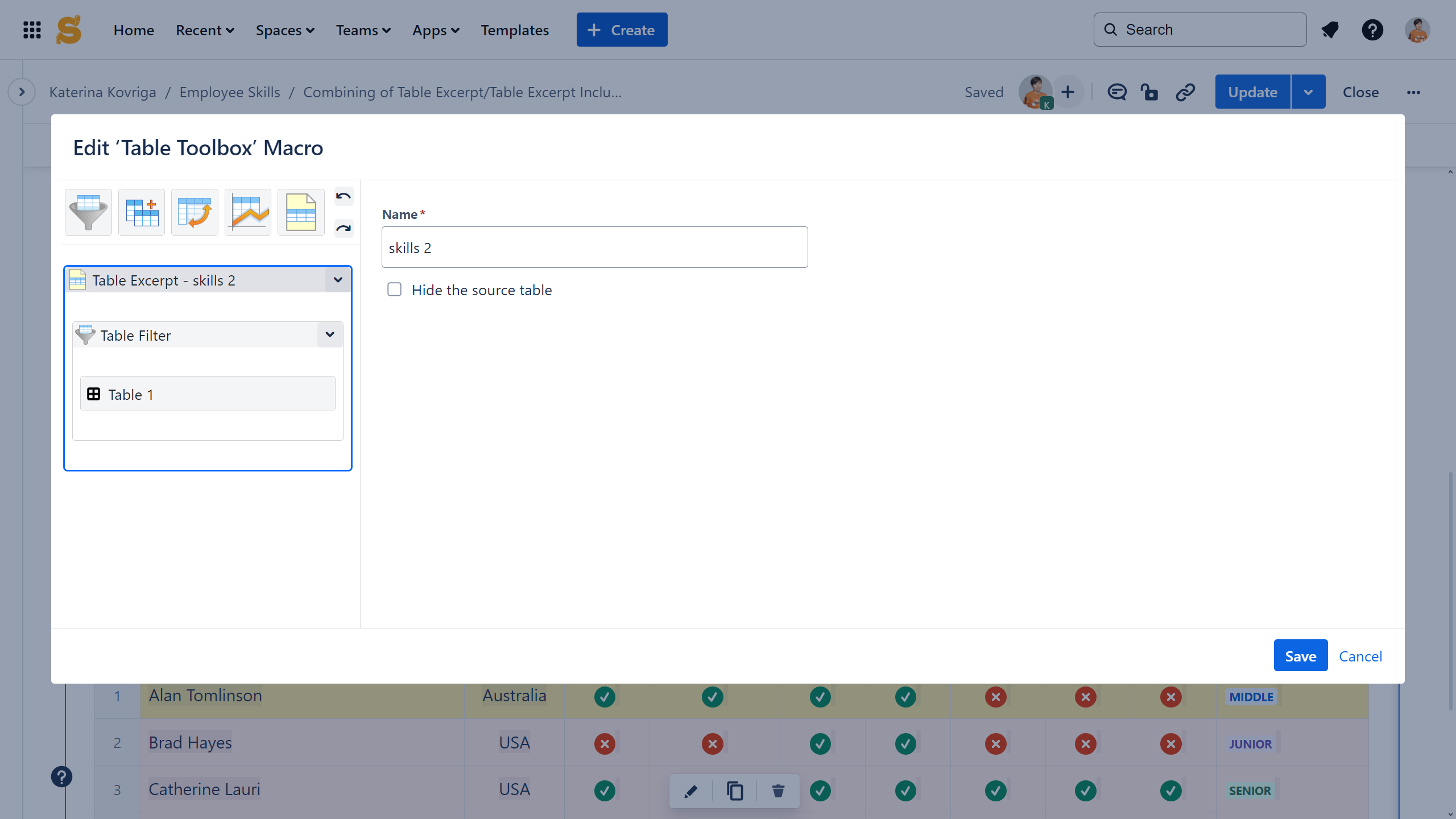Expand the left sidebar chevron
This screenshot has width=1456, height=819.
(22, 92)
